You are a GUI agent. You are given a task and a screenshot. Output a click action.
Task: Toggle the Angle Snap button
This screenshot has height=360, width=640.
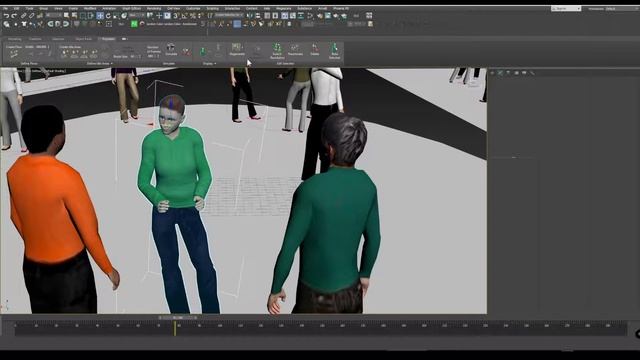184,16
